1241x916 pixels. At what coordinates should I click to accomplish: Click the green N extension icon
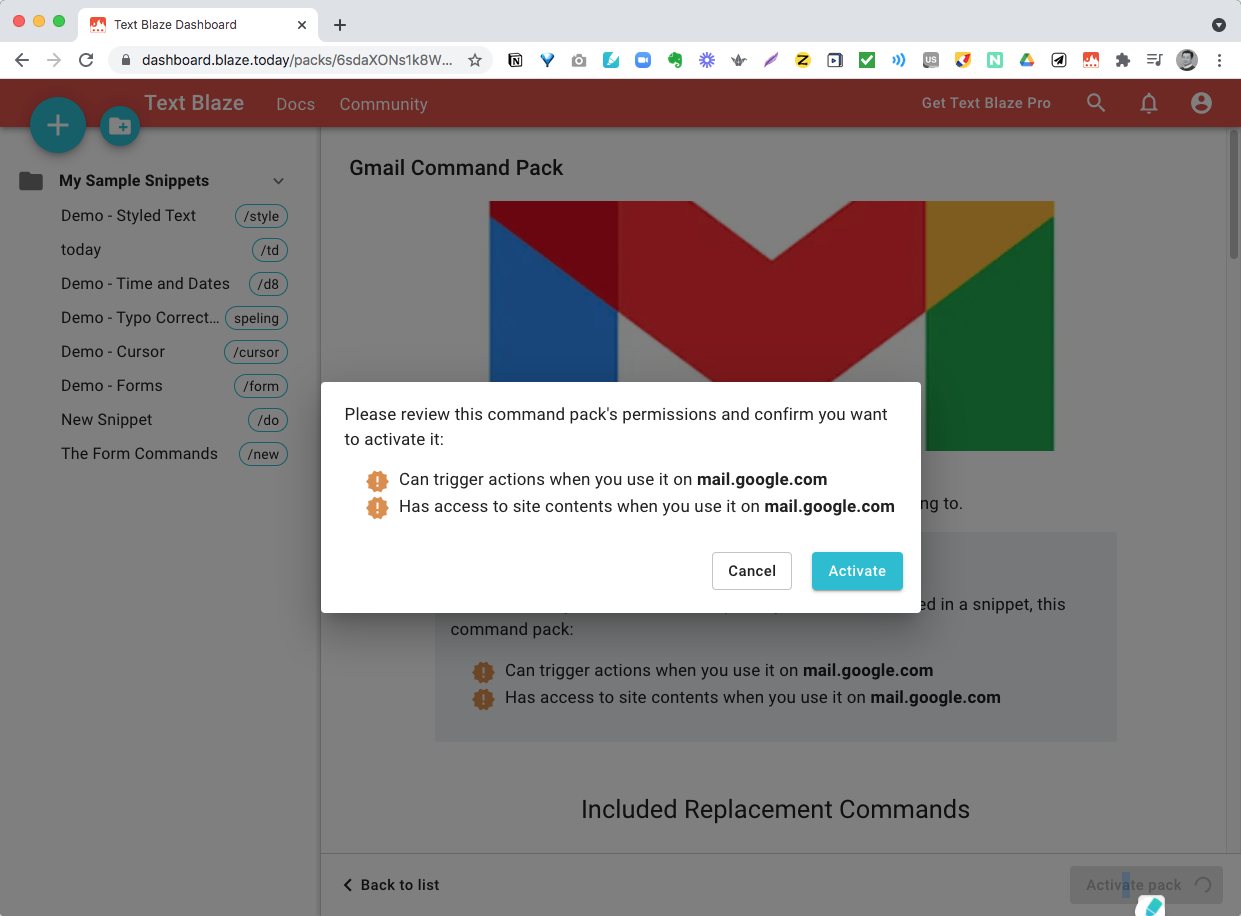coord(995,60)
